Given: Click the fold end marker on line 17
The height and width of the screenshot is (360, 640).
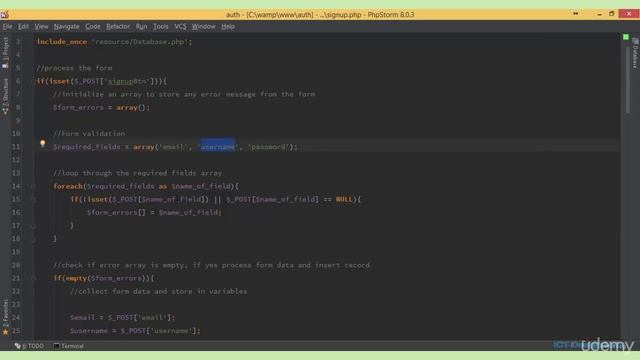Looking at the screenshot, I should click(x=33, y=226).
